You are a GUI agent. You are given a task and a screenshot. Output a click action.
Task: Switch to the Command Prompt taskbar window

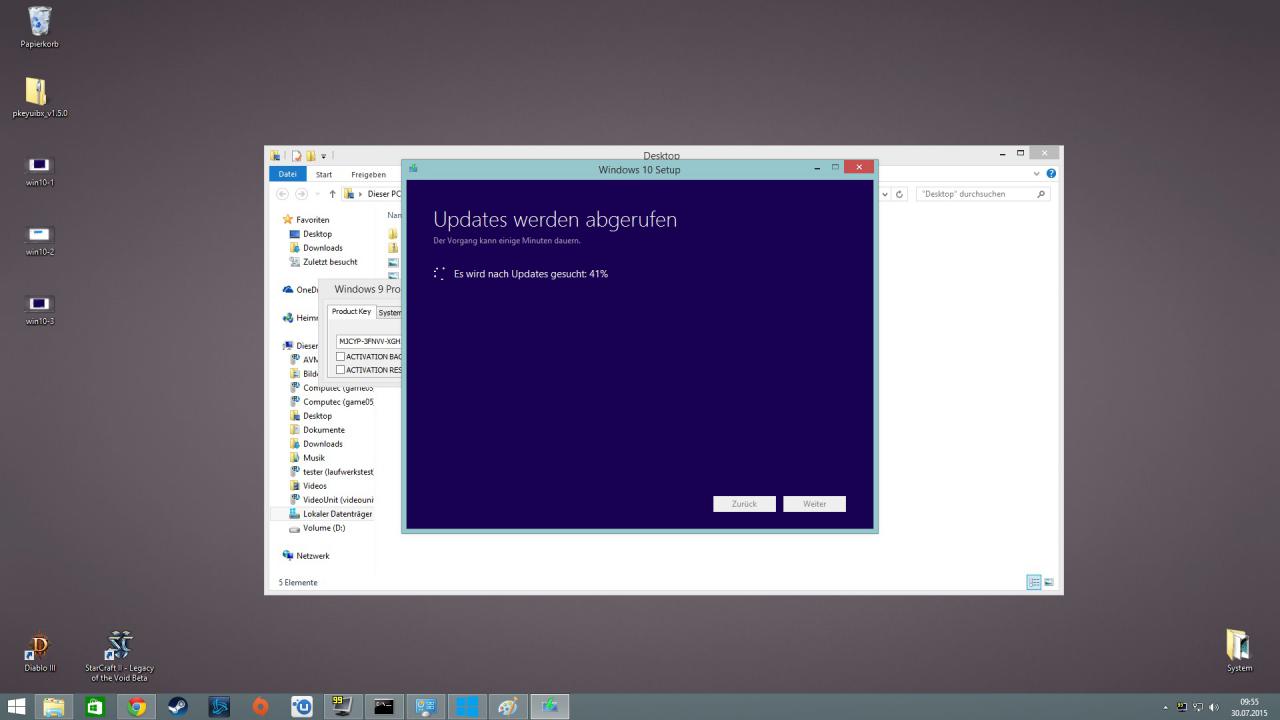[x=384, y=707]
